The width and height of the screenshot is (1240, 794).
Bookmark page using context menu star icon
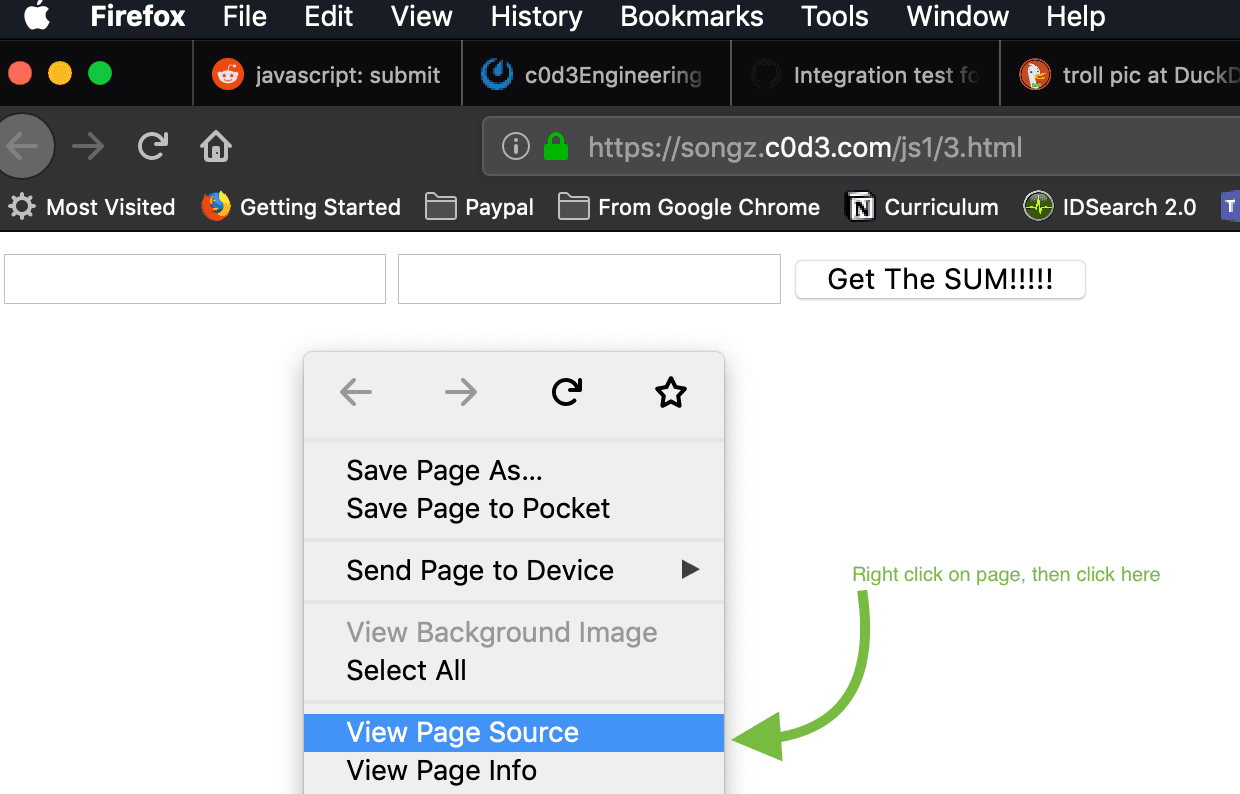pyautogui.click(x=670, y=393)
